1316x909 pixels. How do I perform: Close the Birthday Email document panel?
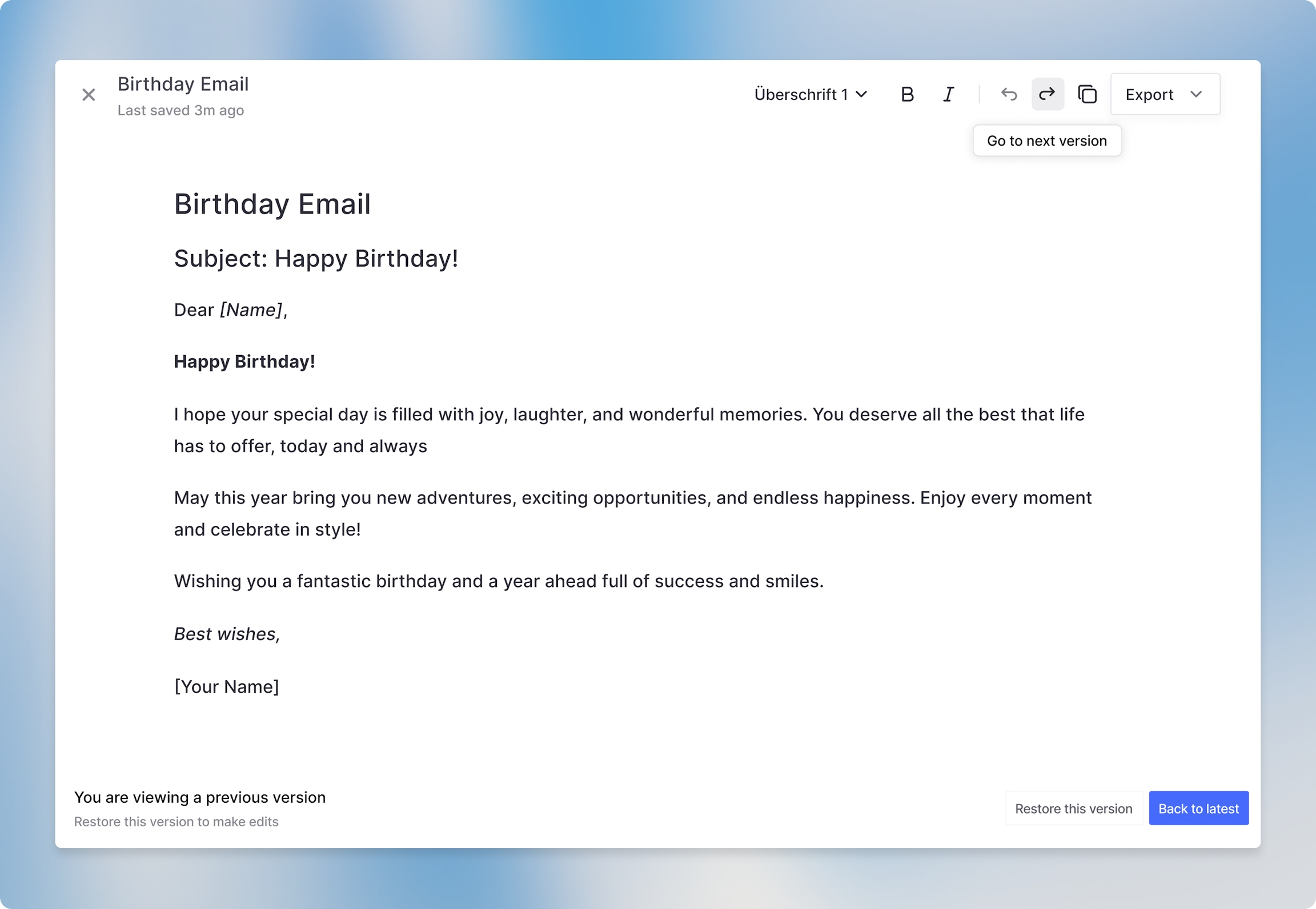[89, 95]
